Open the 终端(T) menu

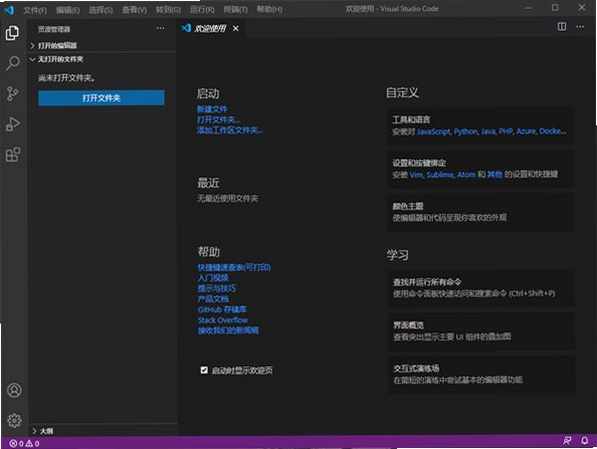click(x=235, y=9)
